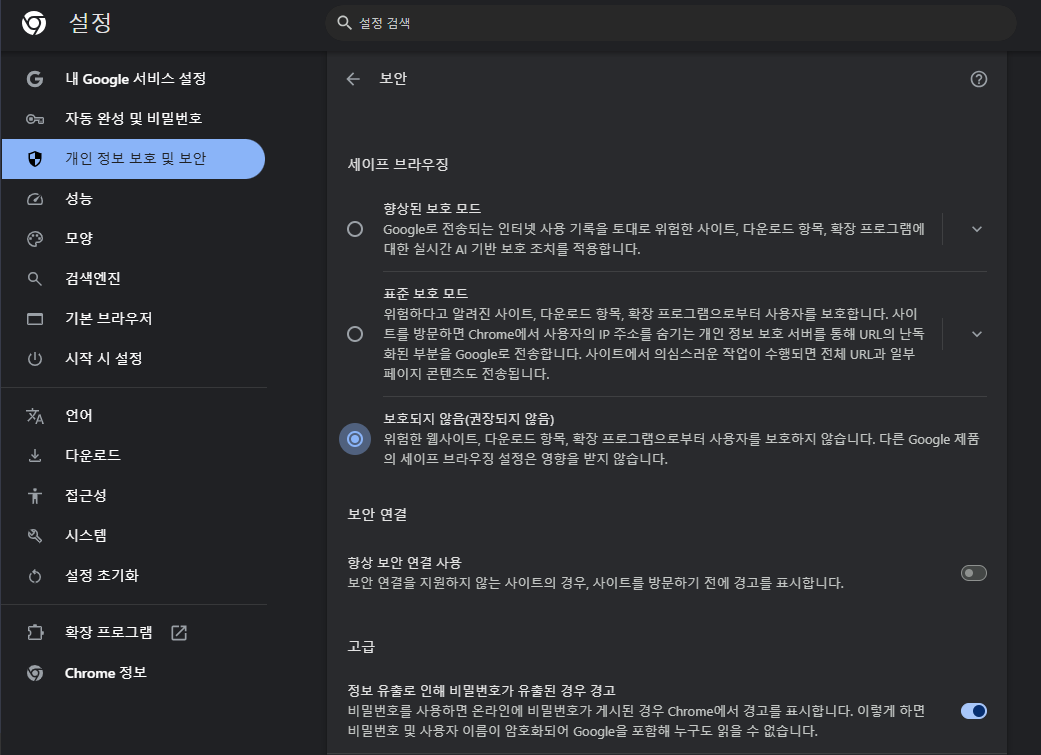
Task: Open 다운로드 settings in sidebar
Action: click(93, 455)
